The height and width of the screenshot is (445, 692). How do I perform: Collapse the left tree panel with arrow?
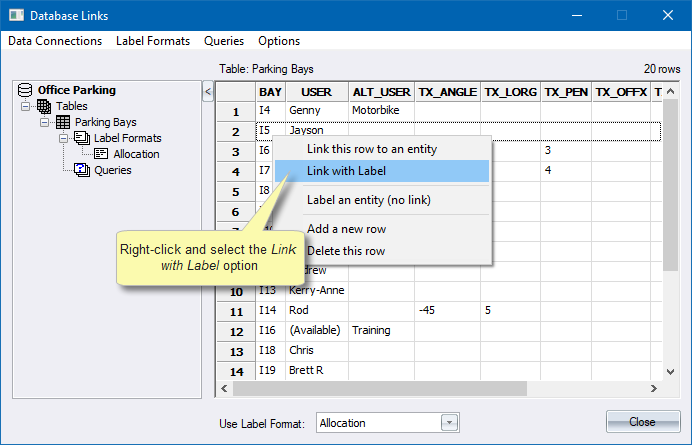[208, 92]
